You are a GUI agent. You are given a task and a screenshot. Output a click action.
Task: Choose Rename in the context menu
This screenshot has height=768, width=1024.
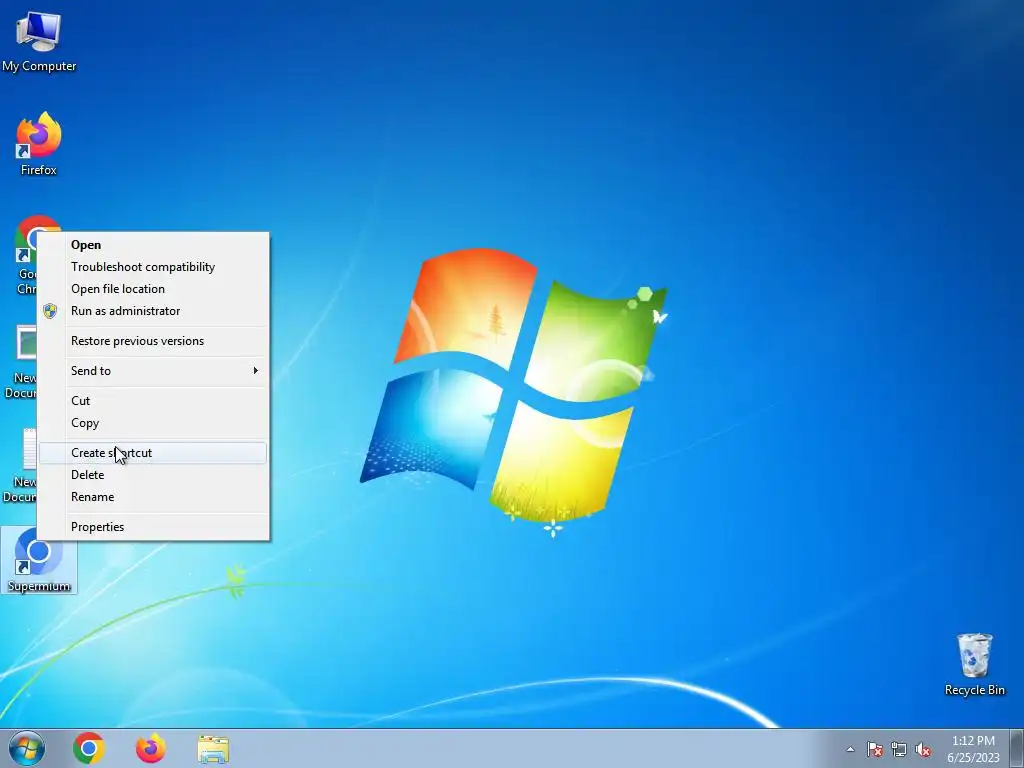[153, 497]
